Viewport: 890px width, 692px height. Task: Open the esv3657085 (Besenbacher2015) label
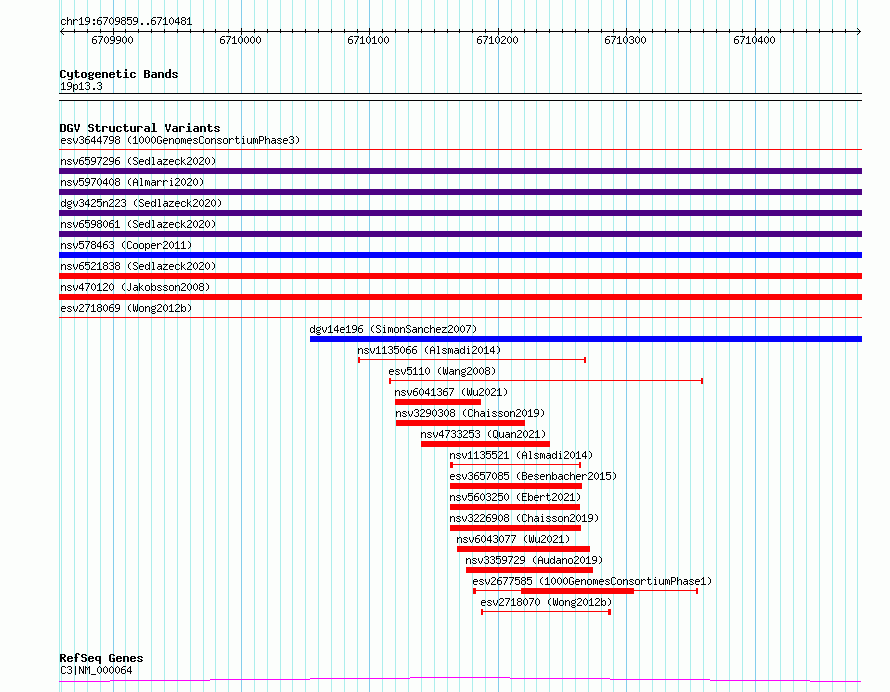tap(533, 476)
